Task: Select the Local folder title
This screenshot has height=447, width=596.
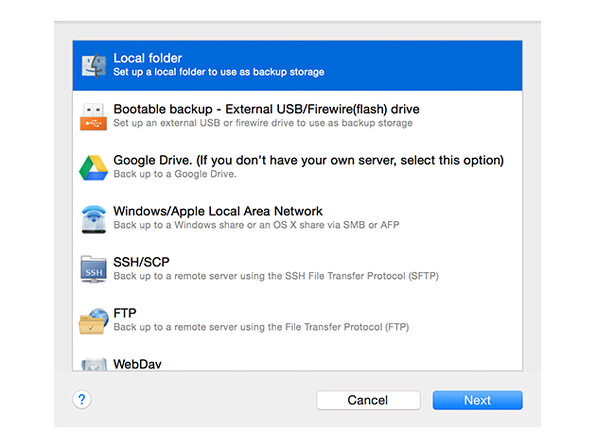Action: tap(147, 58)
